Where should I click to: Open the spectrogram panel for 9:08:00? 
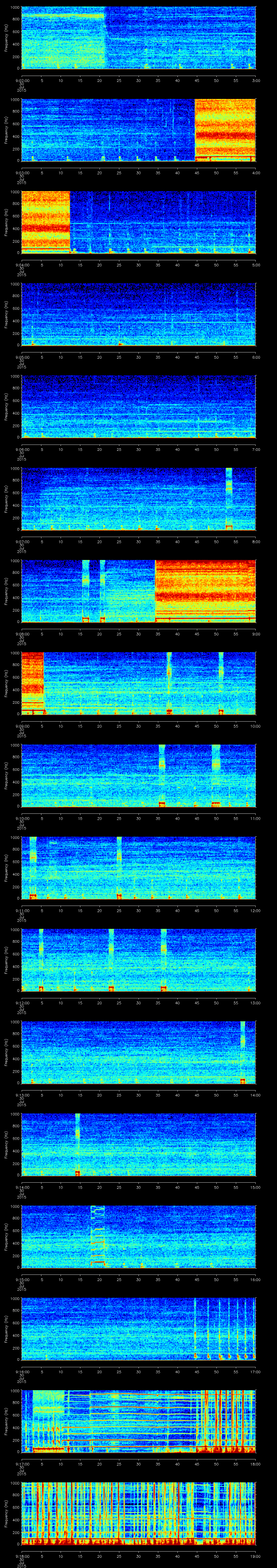click(x=139, y=591)
